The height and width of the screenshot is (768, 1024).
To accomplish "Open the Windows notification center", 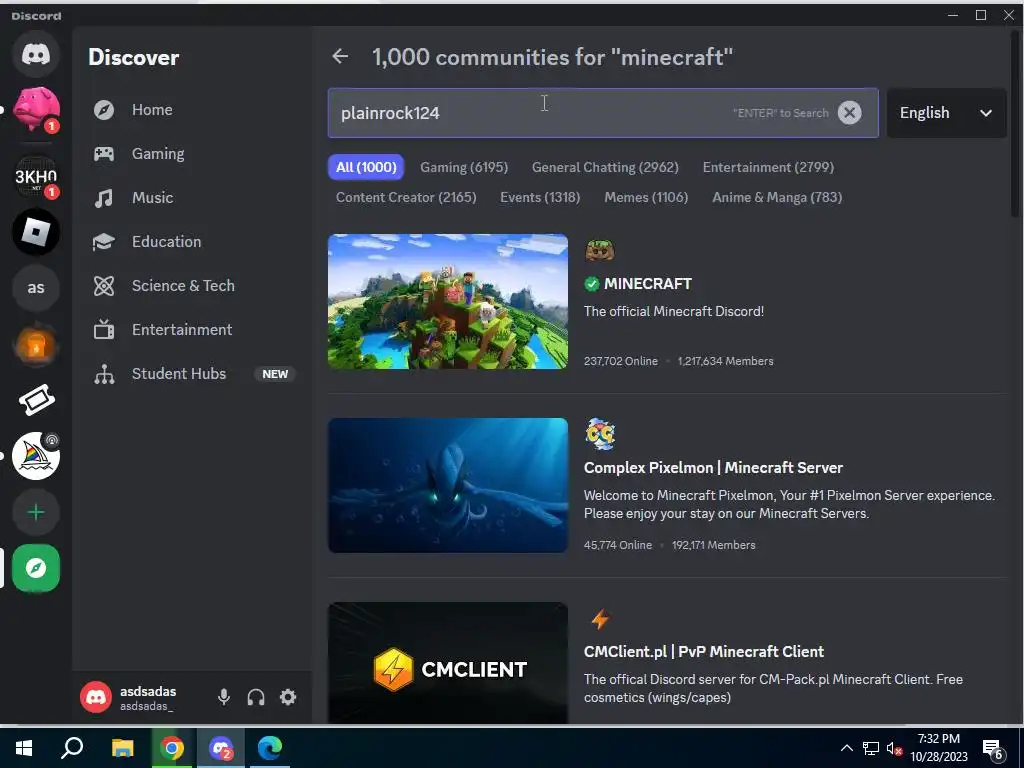I will [993, 748].
